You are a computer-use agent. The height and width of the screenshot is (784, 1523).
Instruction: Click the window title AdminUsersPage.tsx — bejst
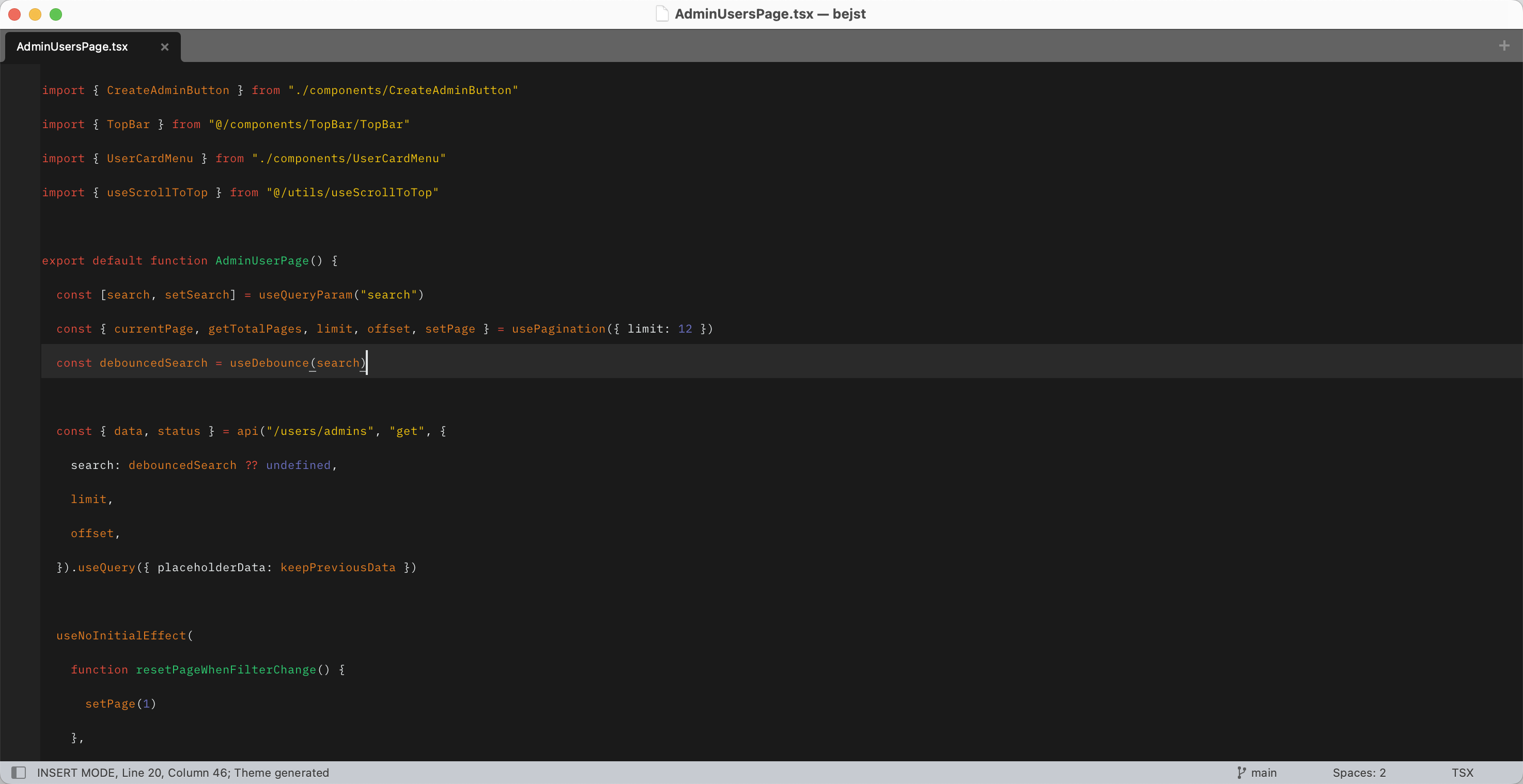(770, 13)
